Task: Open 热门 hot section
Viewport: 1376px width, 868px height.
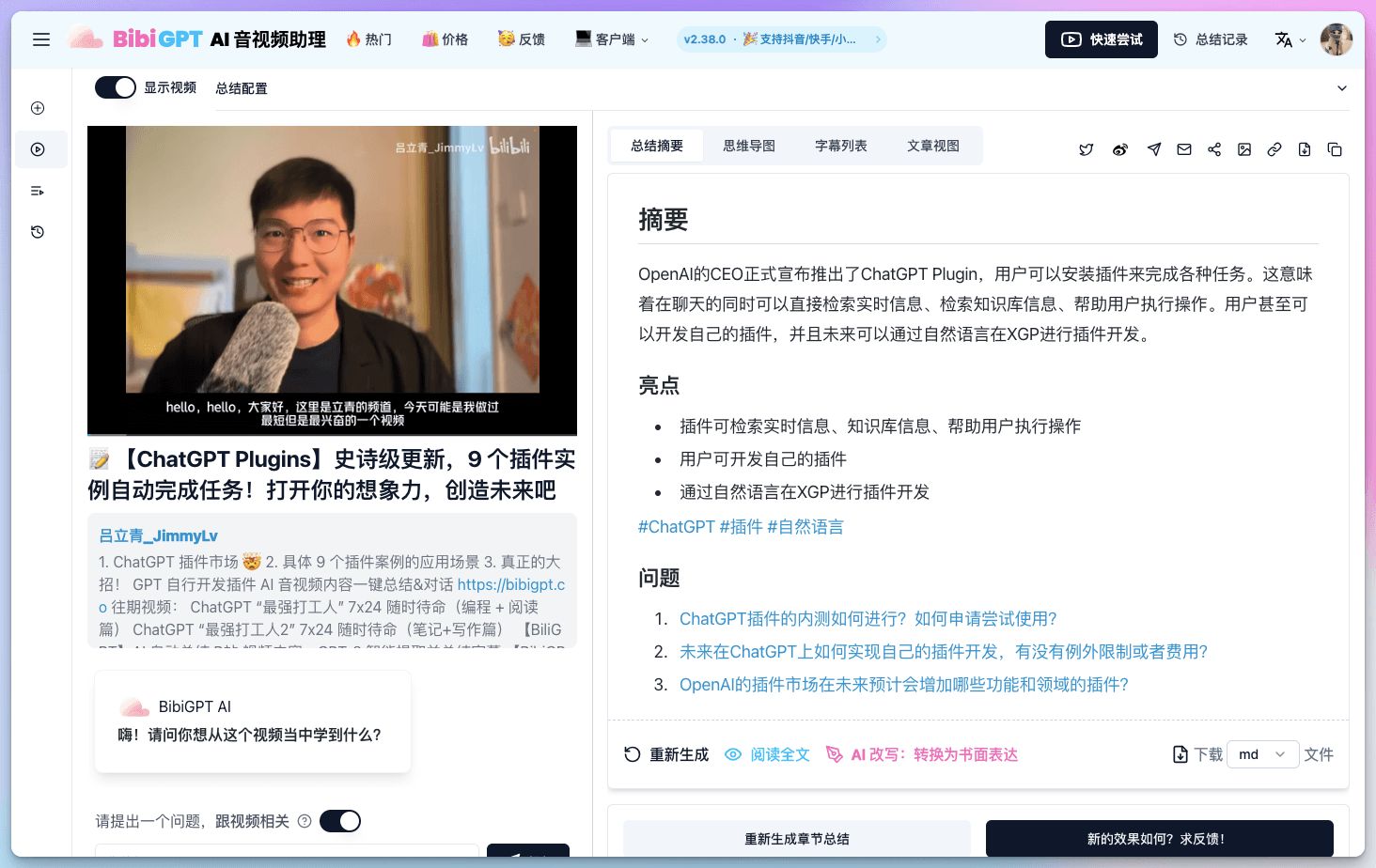Action: 368,39
